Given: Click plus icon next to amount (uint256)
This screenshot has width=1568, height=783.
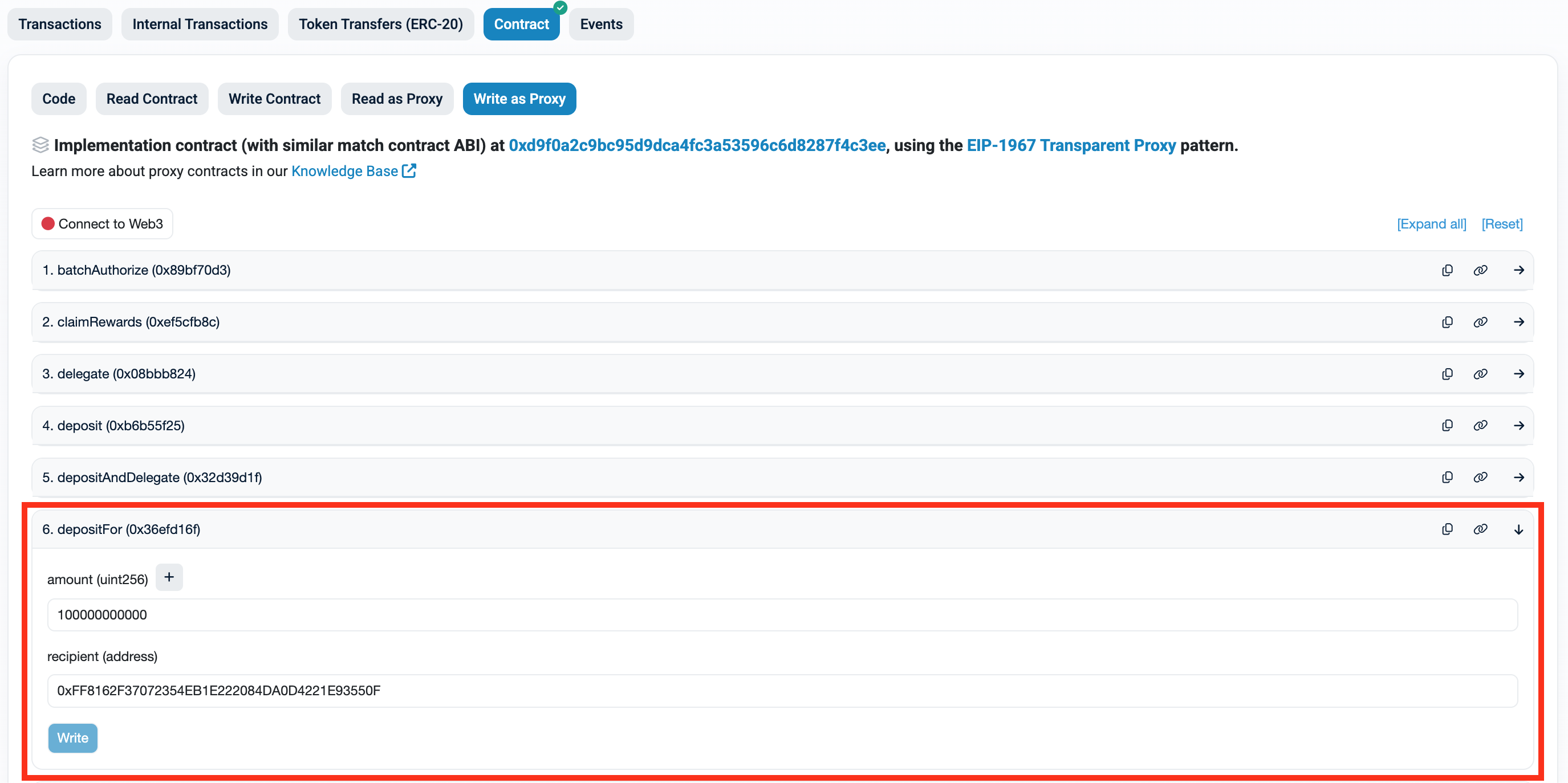Looking at the screenshot, I should pyautogui.click(x=169, y=577).
